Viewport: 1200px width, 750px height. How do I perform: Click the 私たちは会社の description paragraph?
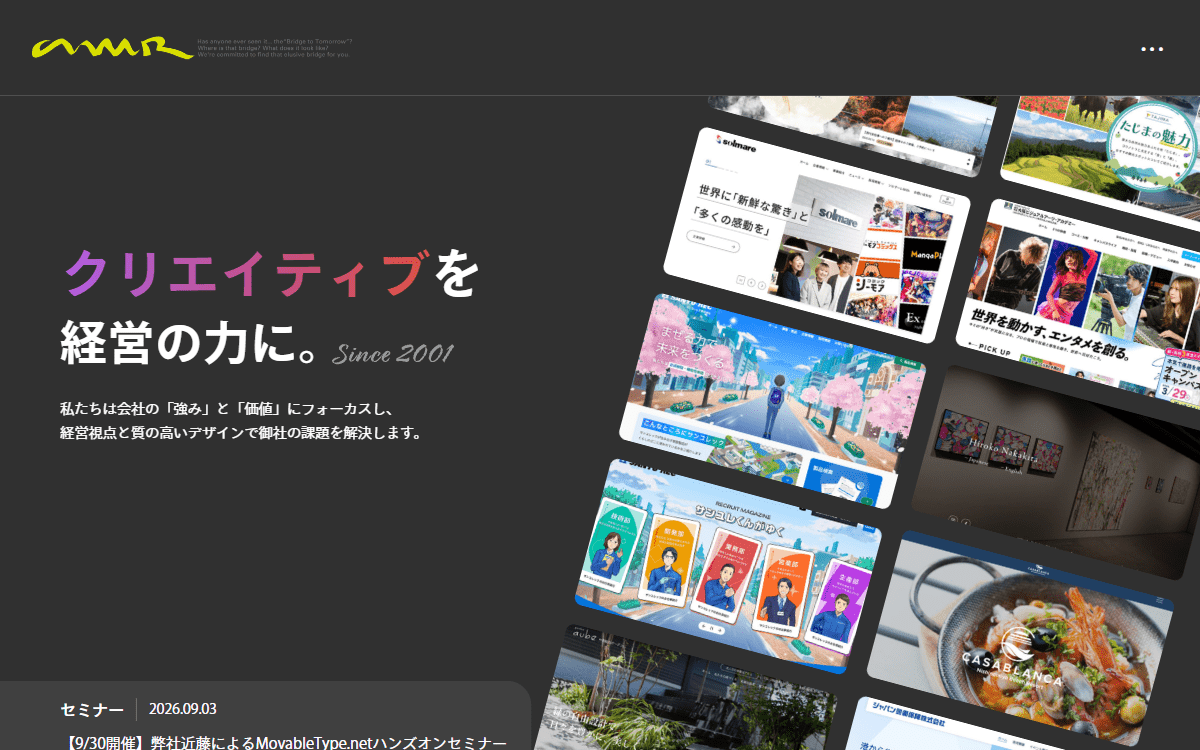tap(242, 421)
